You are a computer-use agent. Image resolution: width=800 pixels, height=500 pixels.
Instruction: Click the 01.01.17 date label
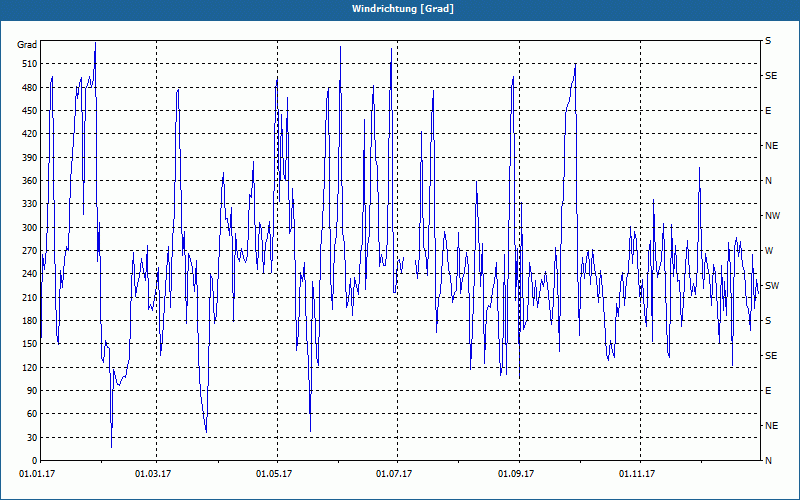pos(37,474)
